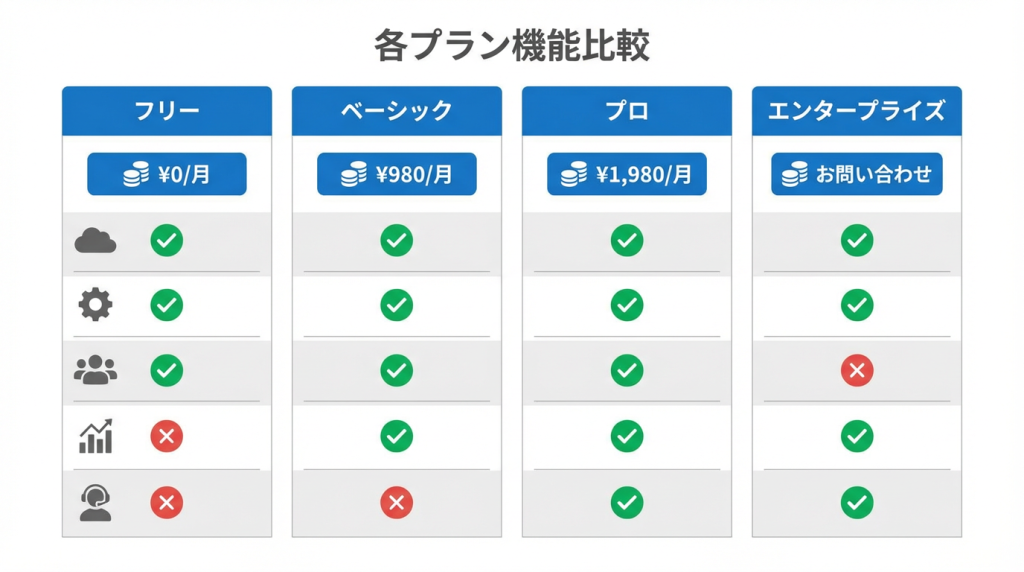Click フリー plan's support row red X

167,502
